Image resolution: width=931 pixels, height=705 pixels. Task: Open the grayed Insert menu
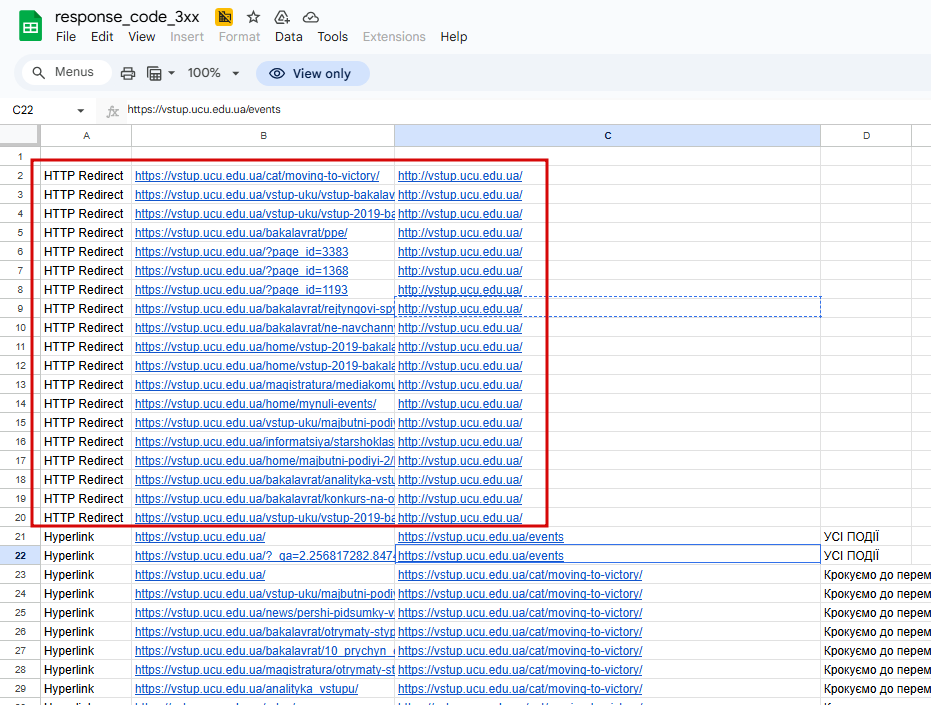pos(186,37)
